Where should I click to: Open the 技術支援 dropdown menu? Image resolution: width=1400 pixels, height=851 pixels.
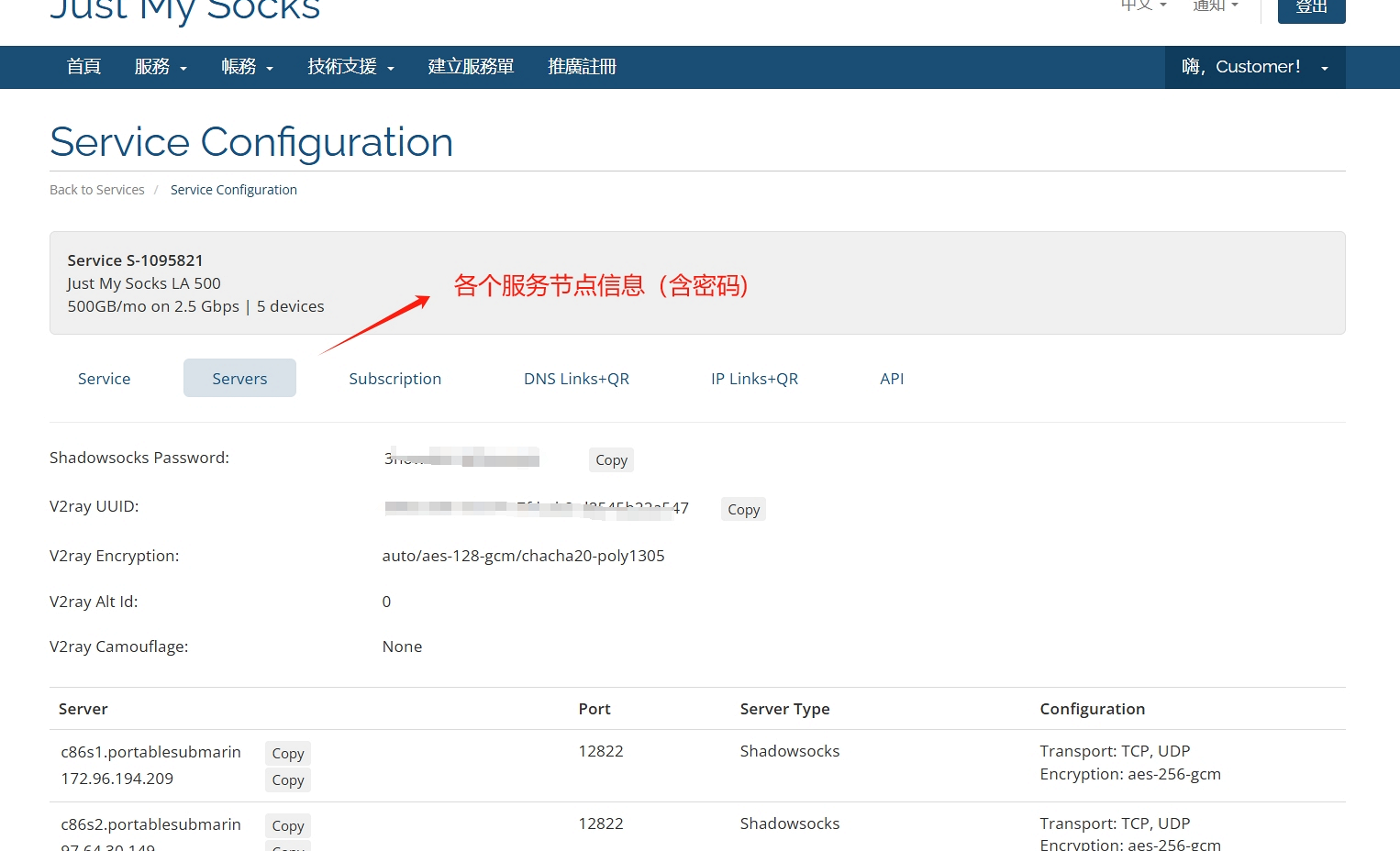[350, 67]
